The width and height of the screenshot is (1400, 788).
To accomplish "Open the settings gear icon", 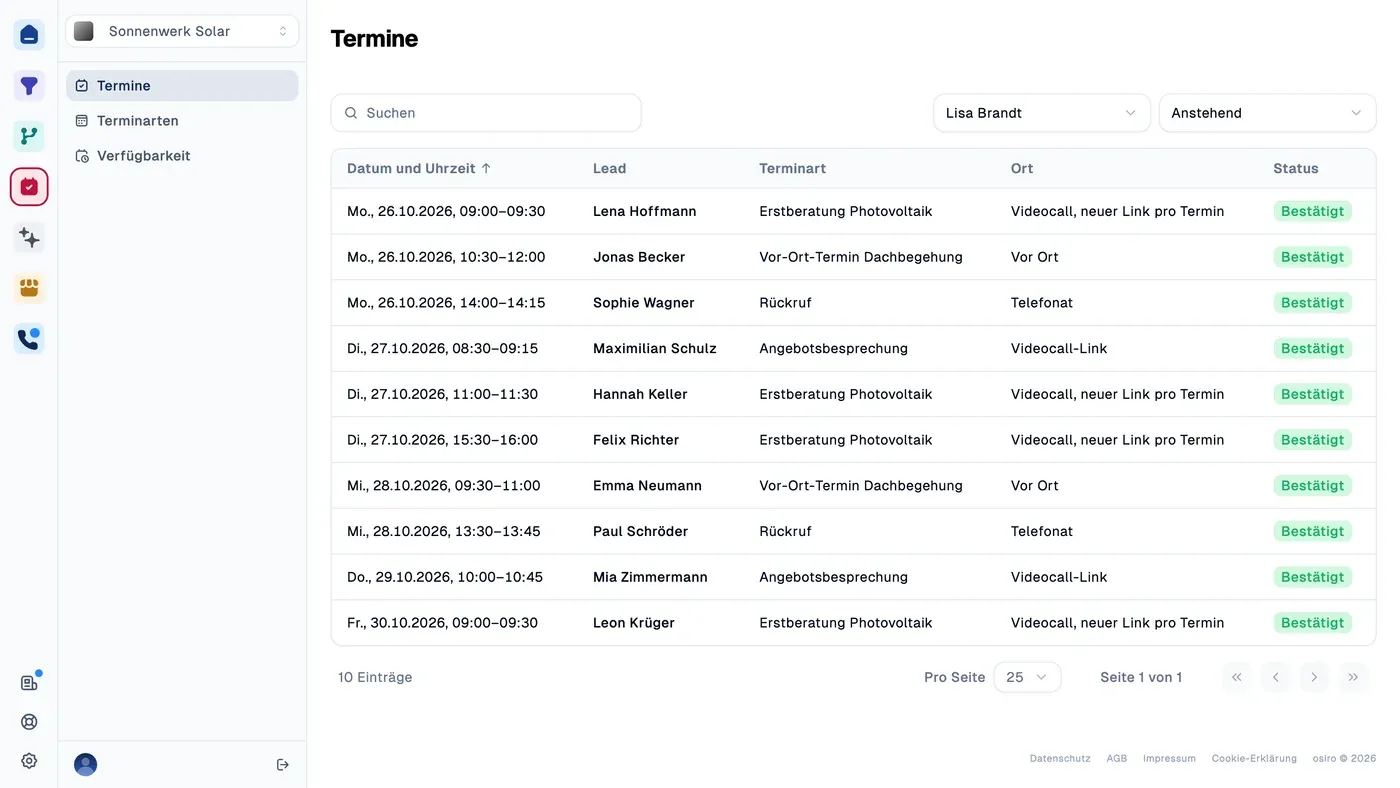I will [x=29, y=761].
